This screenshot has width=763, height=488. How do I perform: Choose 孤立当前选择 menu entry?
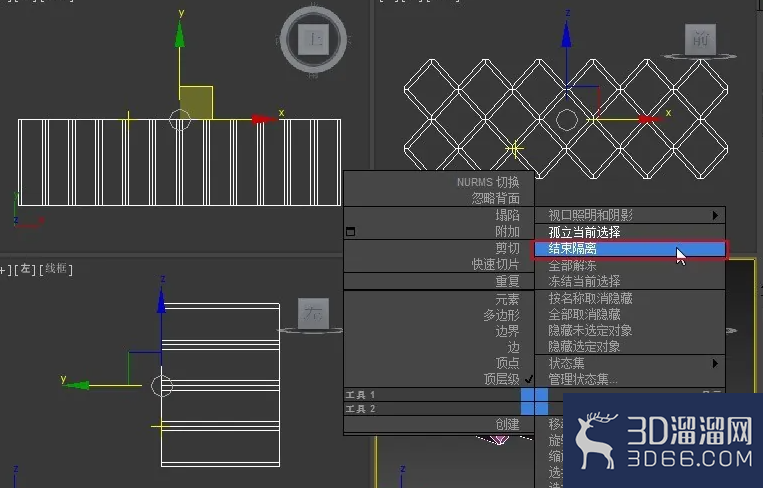click(x=584, y=232)
